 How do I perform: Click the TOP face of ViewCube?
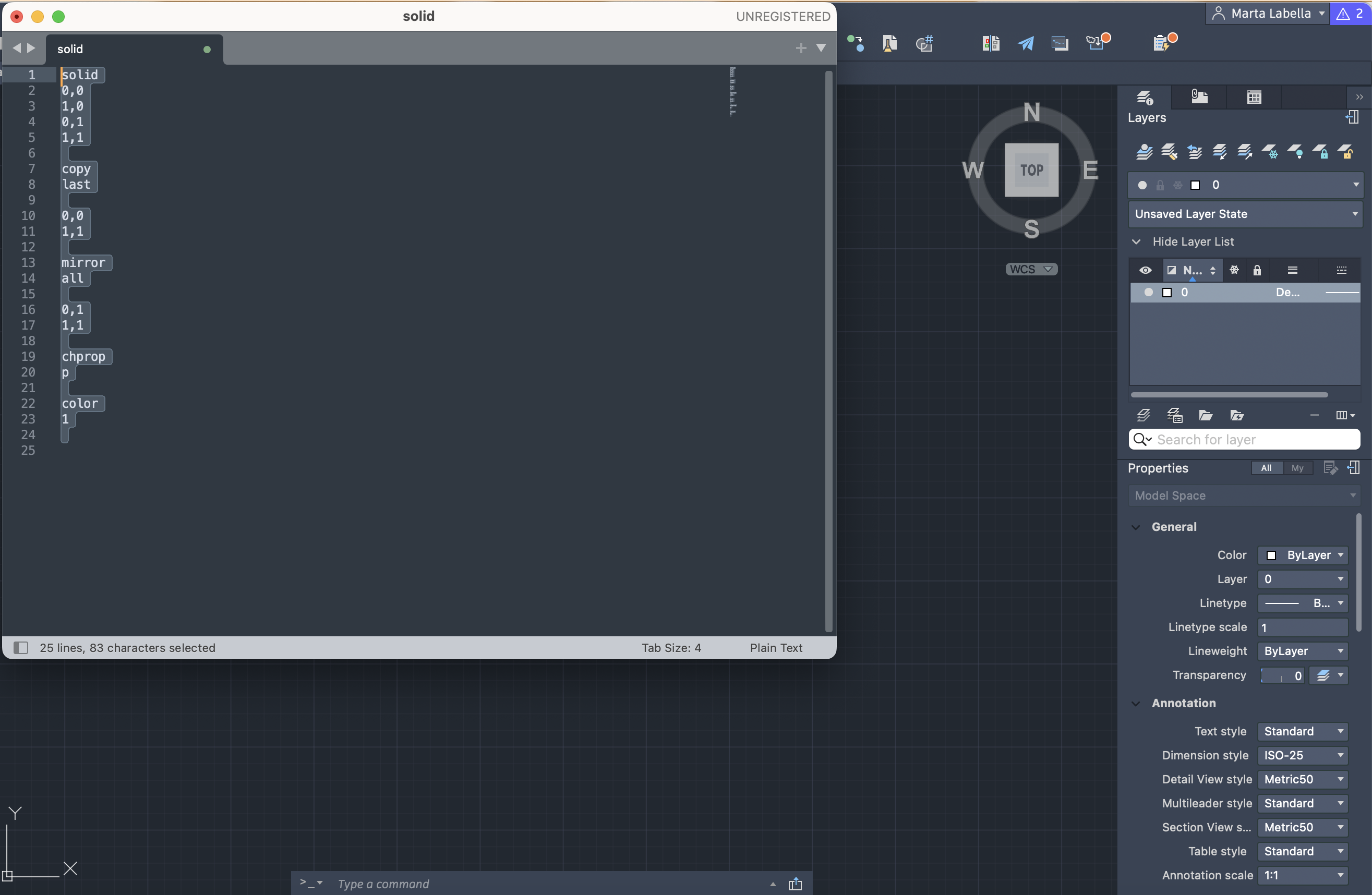click(x=1031, y=170)
